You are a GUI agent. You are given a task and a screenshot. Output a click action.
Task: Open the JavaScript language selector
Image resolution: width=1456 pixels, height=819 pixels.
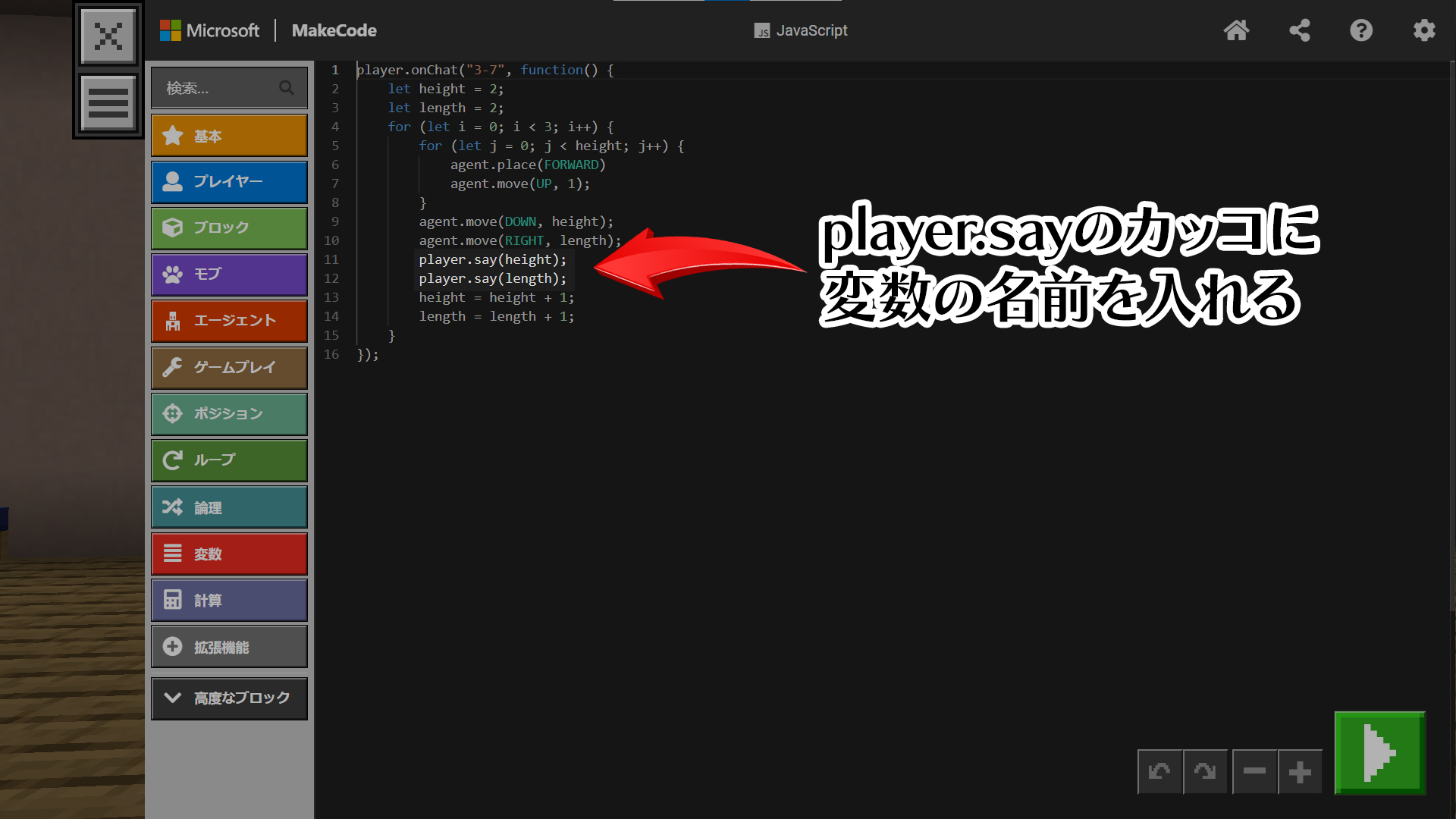[x=801, y=30]
